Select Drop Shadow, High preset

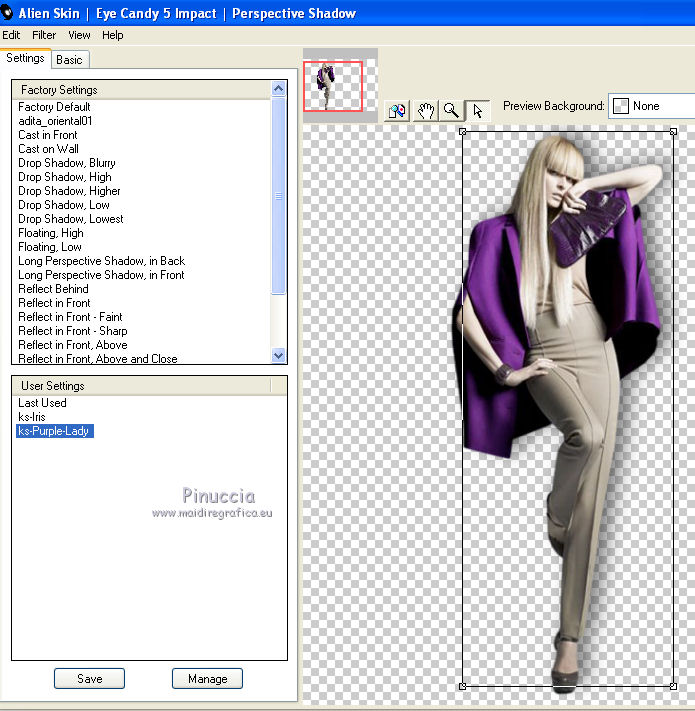(65, 177)
